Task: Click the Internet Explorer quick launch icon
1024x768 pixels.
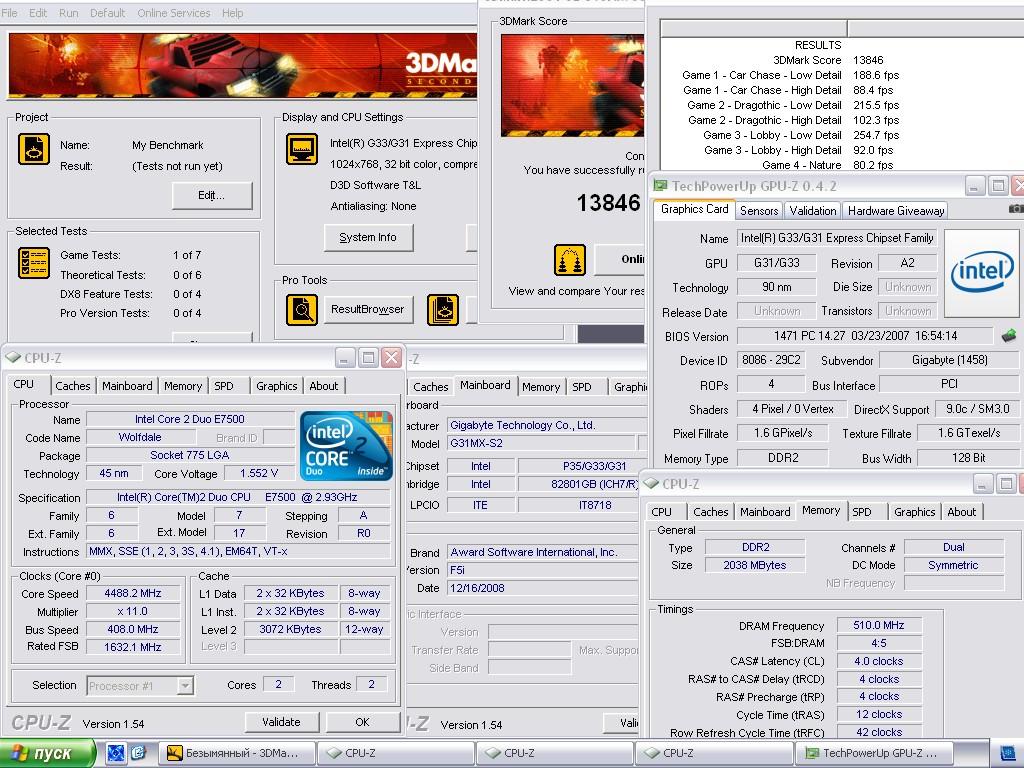Action: pyautogui.click(x=138, y=753)
